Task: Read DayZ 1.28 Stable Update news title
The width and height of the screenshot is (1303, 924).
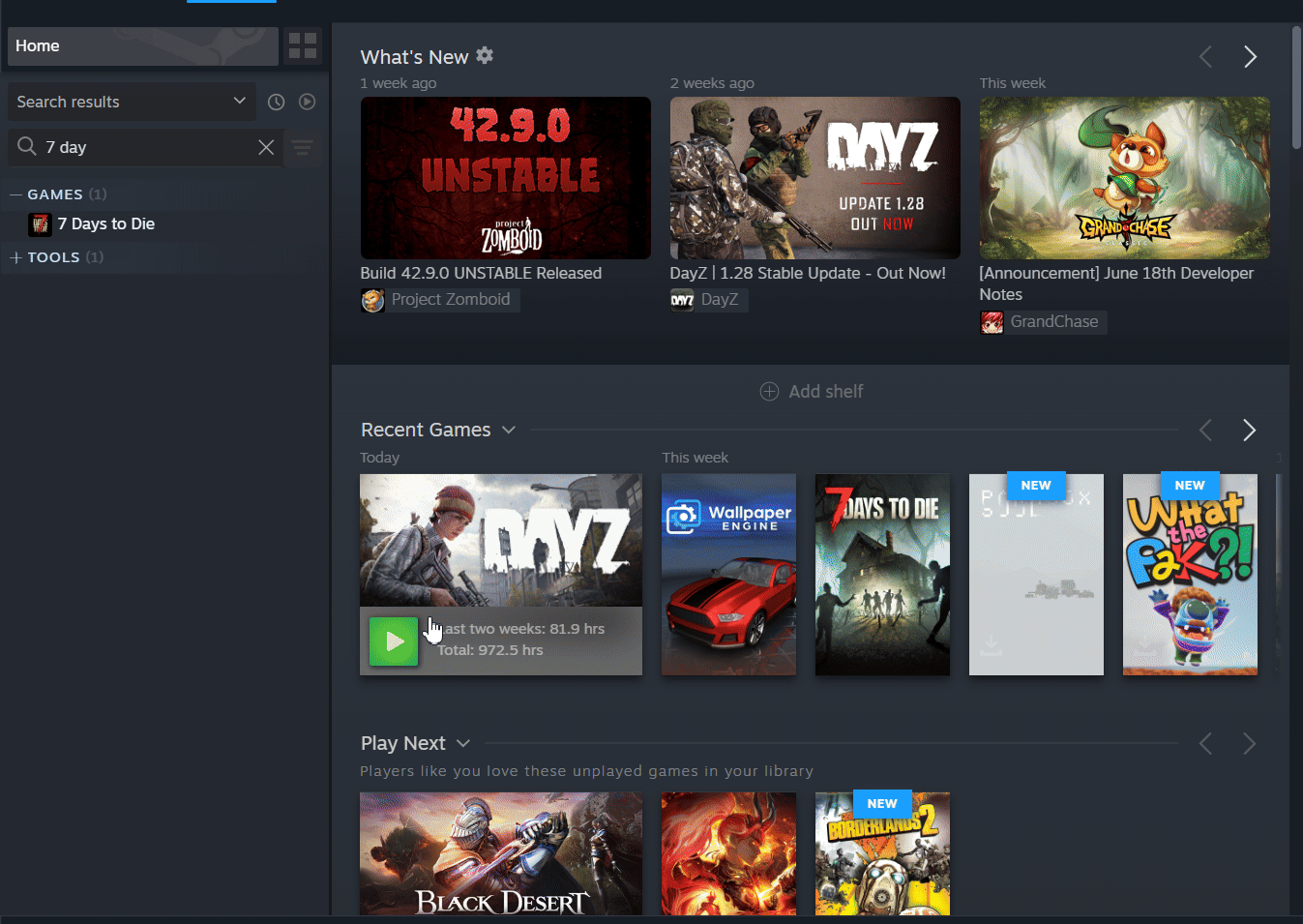Action: (x=808, y=273)
